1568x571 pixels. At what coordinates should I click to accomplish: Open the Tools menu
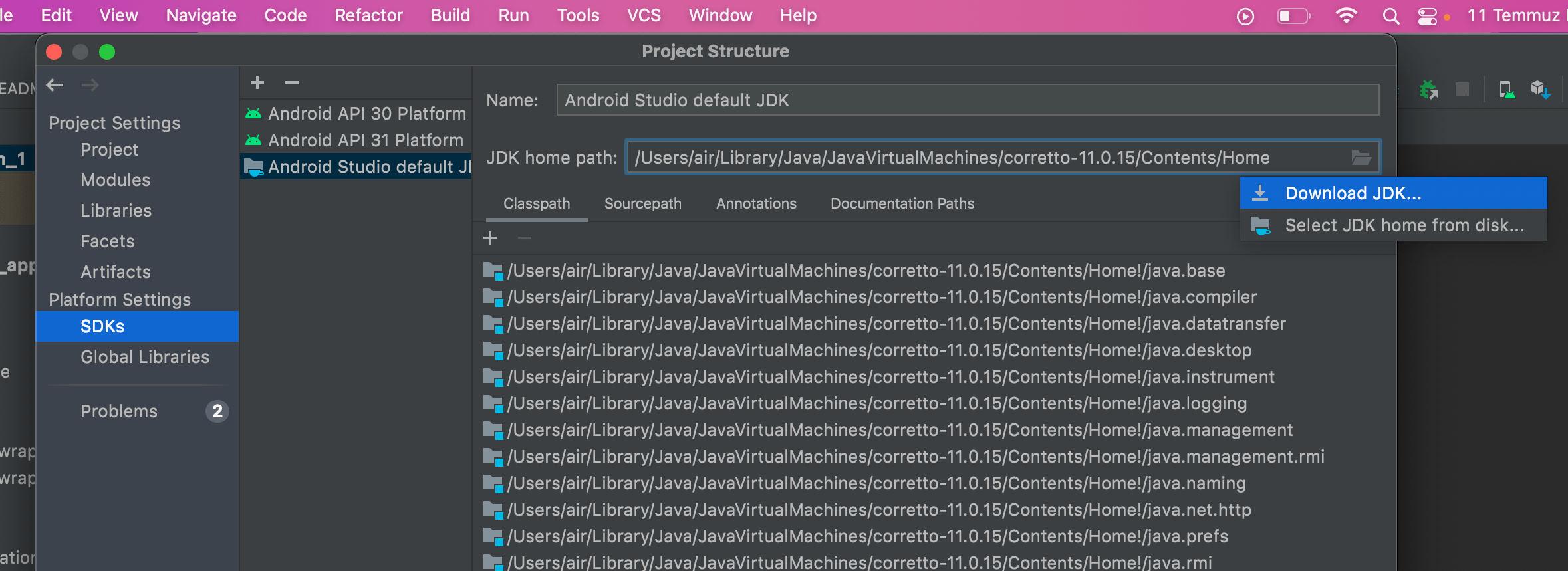point(578,15)
